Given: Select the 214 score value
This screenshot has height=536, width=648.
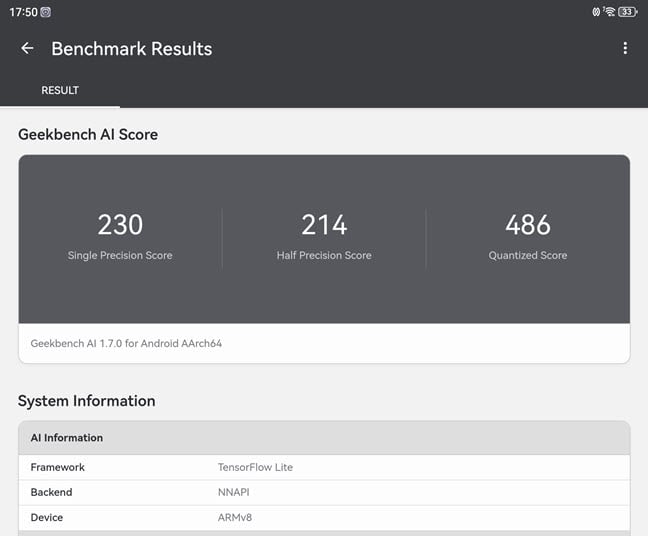Looking at the screenshot, I should pos(324,225).
